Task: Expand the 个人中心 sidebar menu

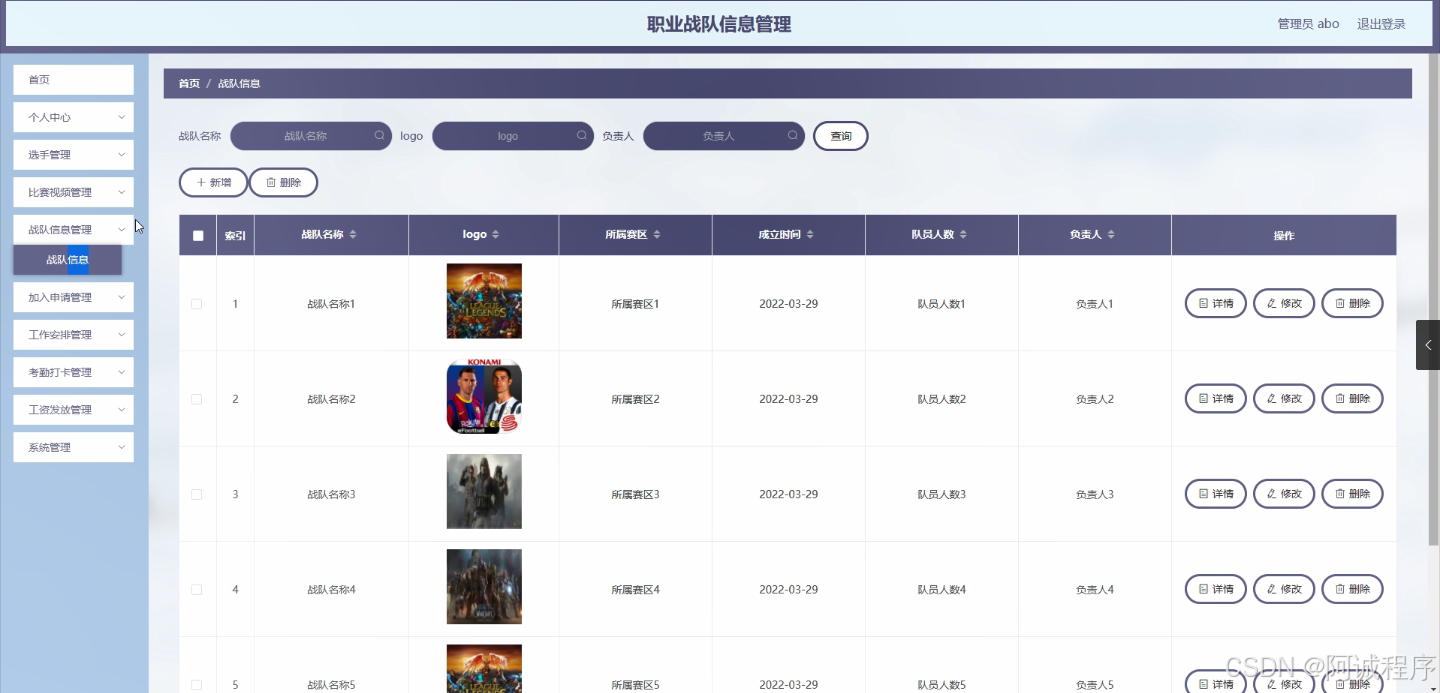Action: point(73,117)
